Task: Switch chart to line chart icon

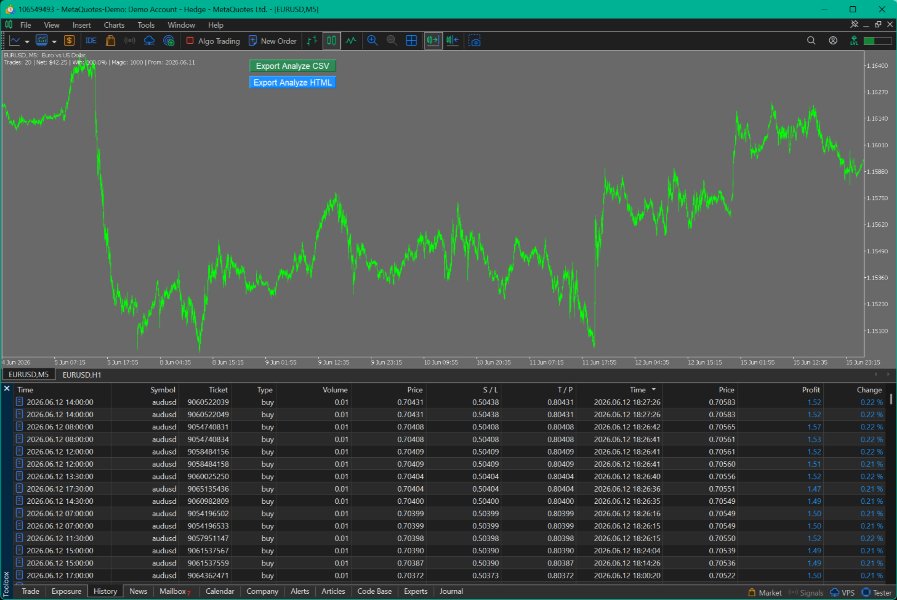Action: coord(351,41)
